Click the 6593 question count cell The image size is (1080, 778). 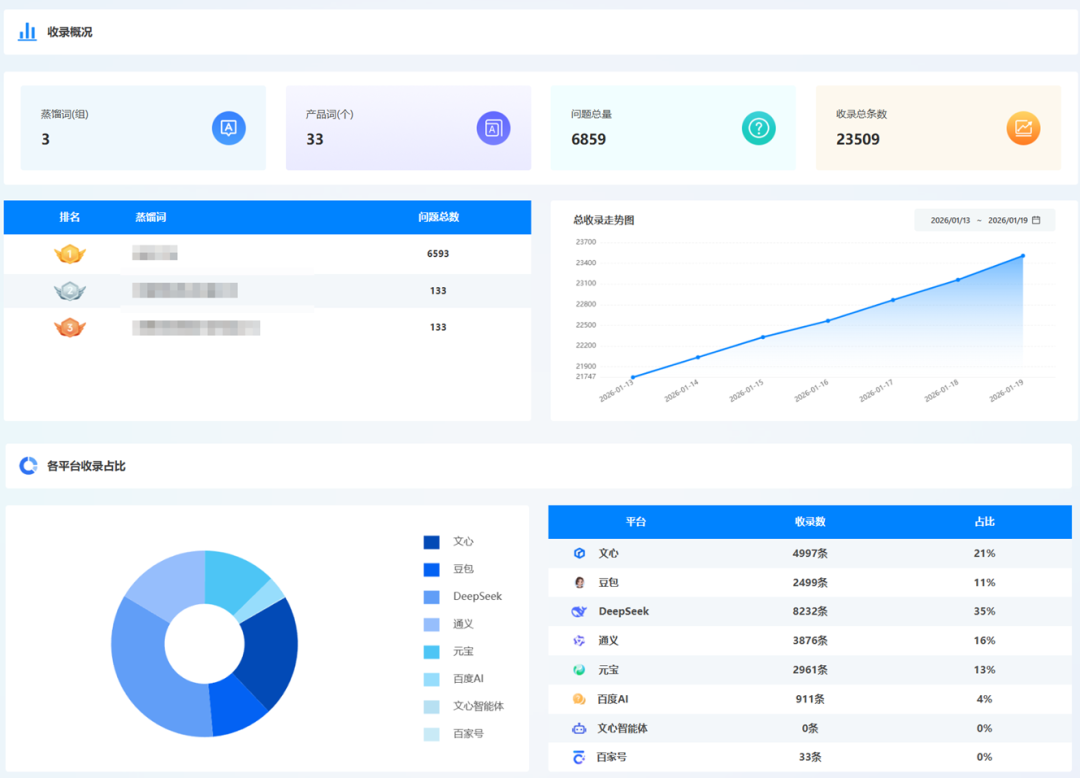(x=438, y=254)
